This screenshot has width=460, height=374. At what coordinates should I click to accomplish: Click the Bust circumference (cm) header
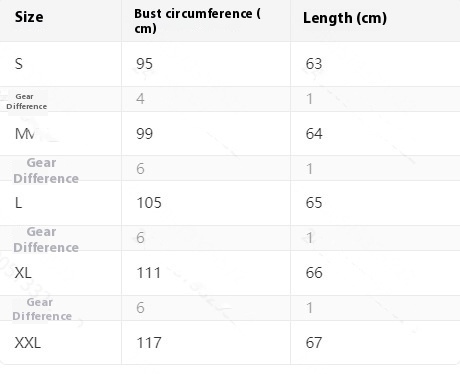tap(197, 21)
